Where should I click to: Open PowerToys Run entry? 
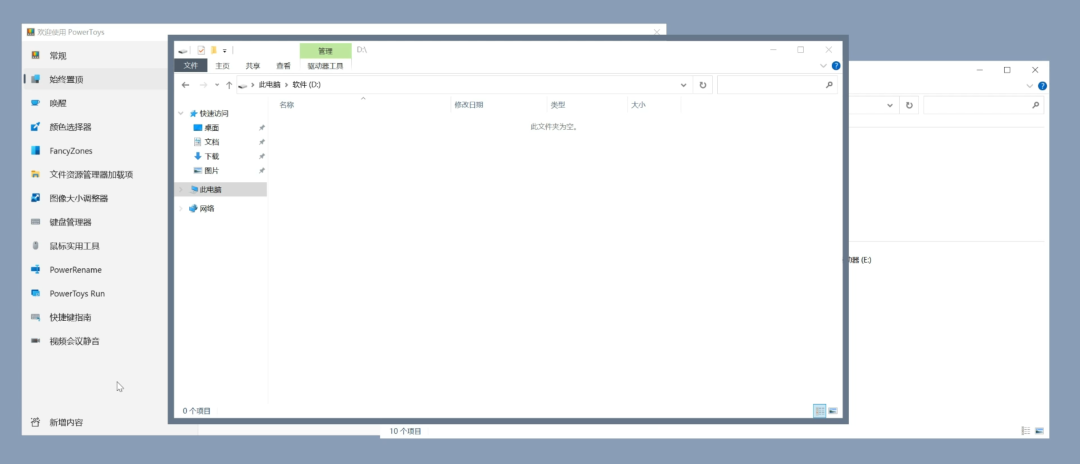[77, 294]
